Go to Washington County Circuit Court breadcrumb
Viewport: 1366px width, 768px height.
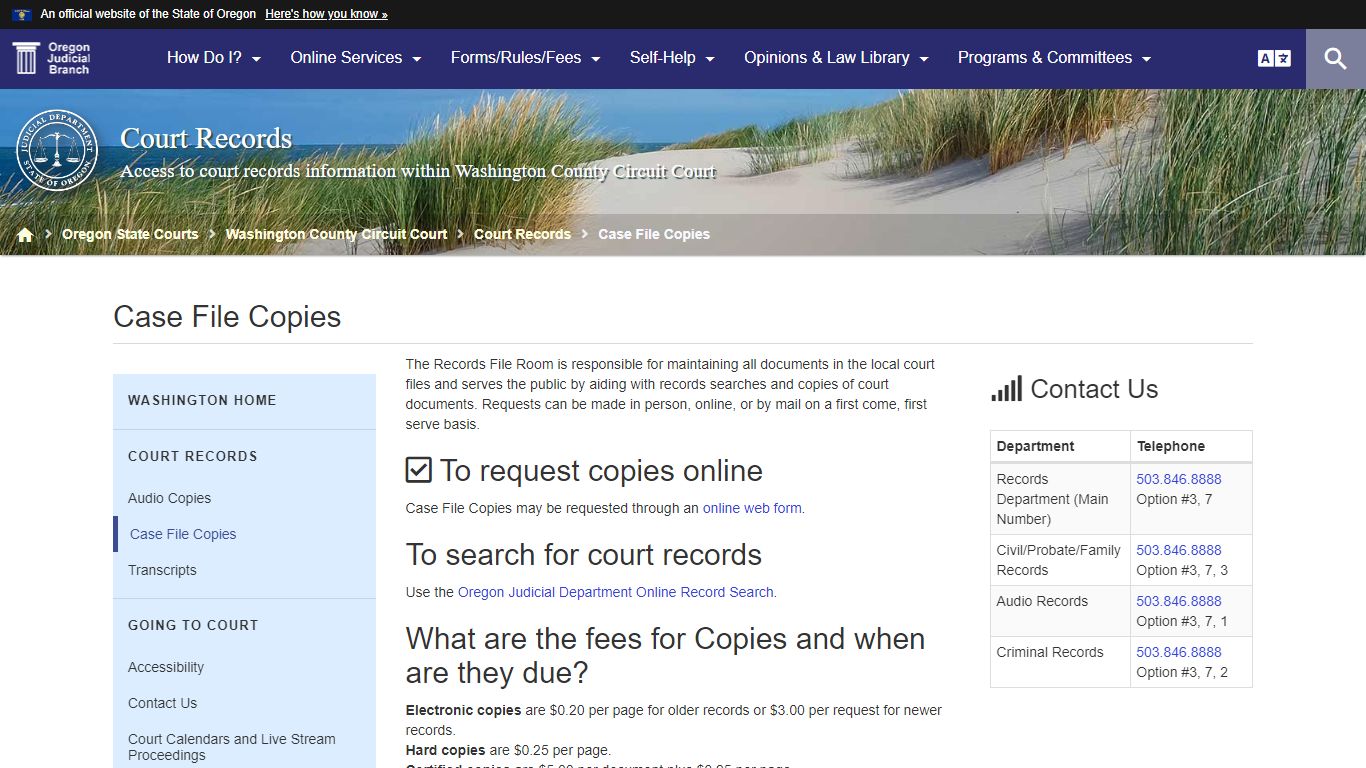[336, 234]
